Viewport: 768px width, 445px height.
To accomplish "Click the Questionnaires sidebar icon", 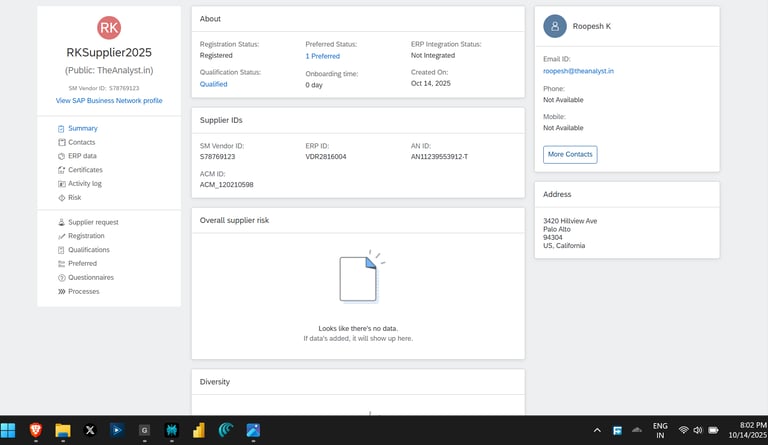I will tap(61, 278).
